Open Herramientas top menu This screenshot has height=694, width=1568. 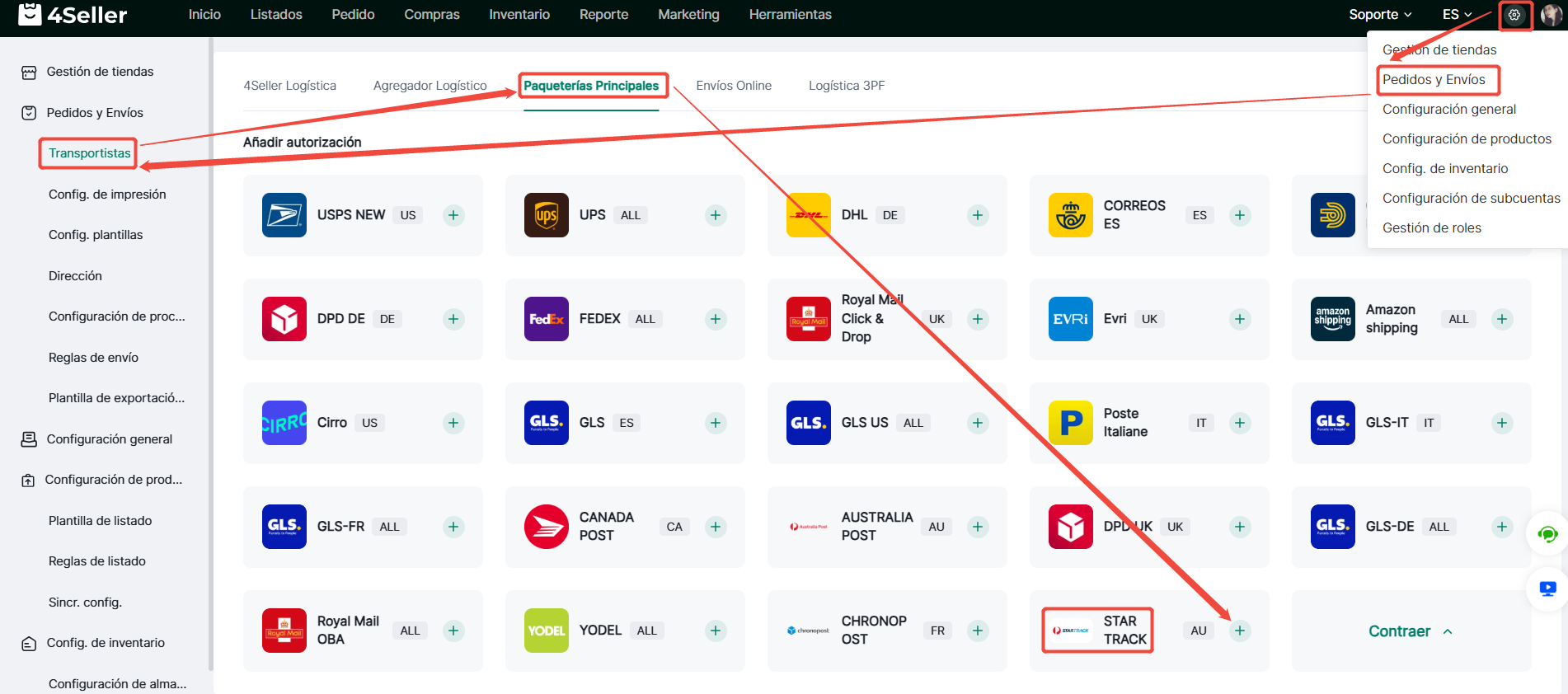coord(790,15)
